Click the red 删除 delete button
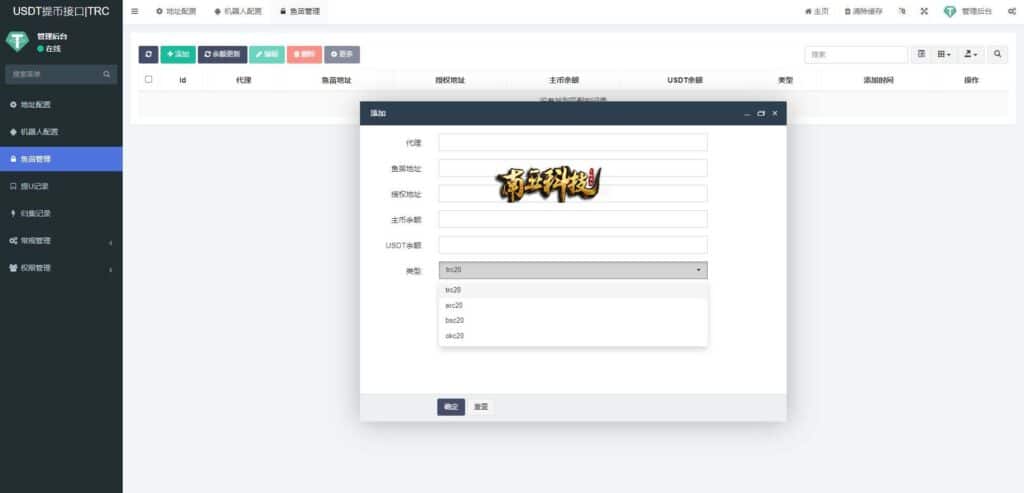The width and height of the screenshot is (1024, 493). 304,54
